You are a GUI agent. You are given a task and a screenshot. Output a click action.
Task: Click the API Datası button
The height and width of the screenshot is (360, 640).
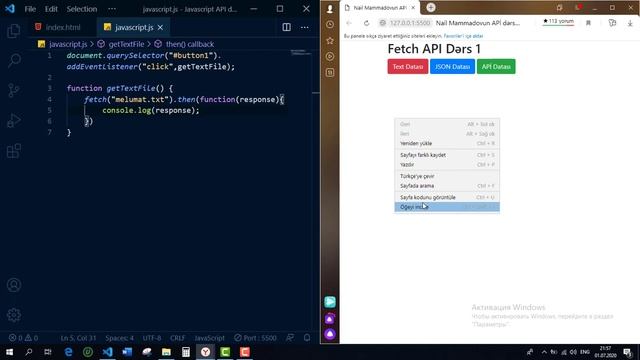coord(496,67)
